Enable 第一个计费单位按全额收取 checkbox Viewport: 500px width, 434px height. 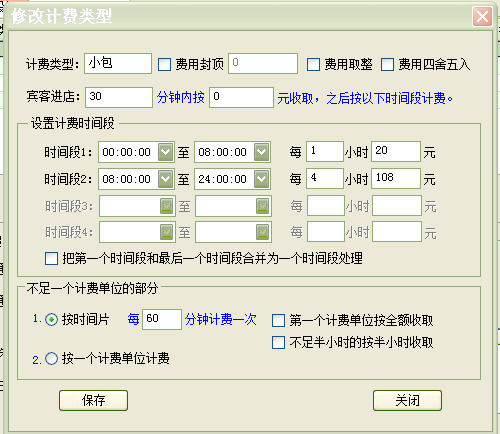coord(278,320)
